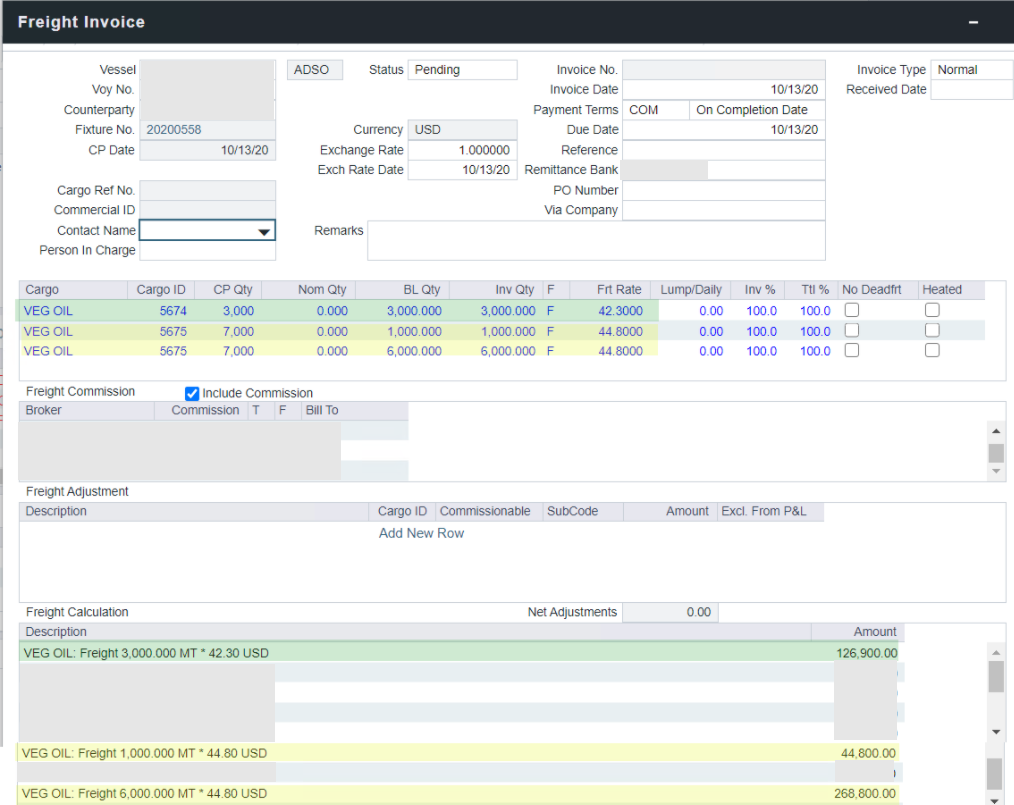Check Heated for the 6,000.000 BL Qty row
This screenshot has height=805, width=1014.
point(932,351)
